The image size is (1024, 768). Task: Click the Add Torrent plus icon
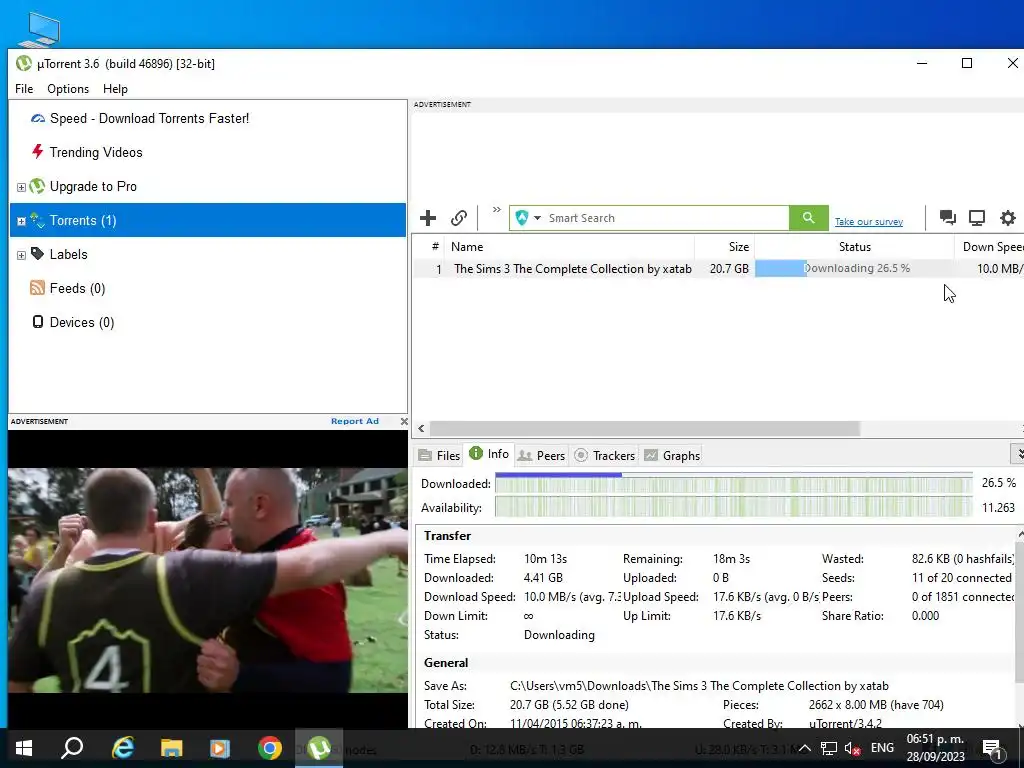[x=428, y=218]
